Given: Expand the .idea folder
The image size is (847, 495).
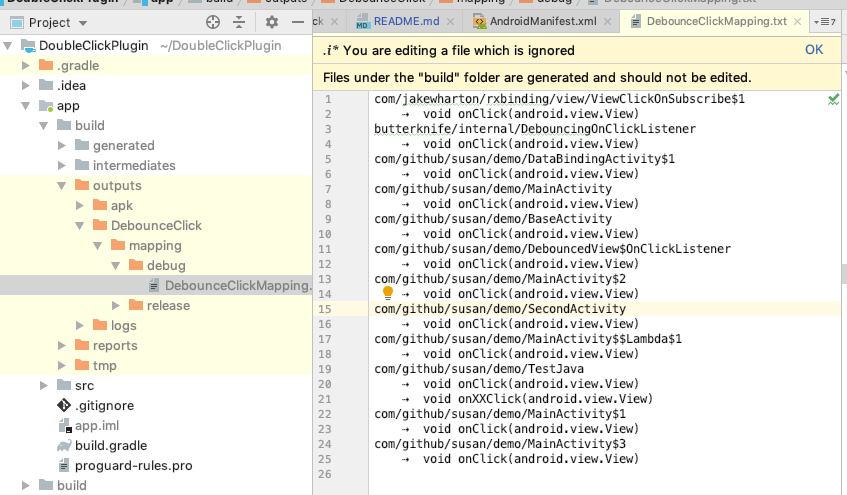Looking at the screenshot, I should point(25,85).
